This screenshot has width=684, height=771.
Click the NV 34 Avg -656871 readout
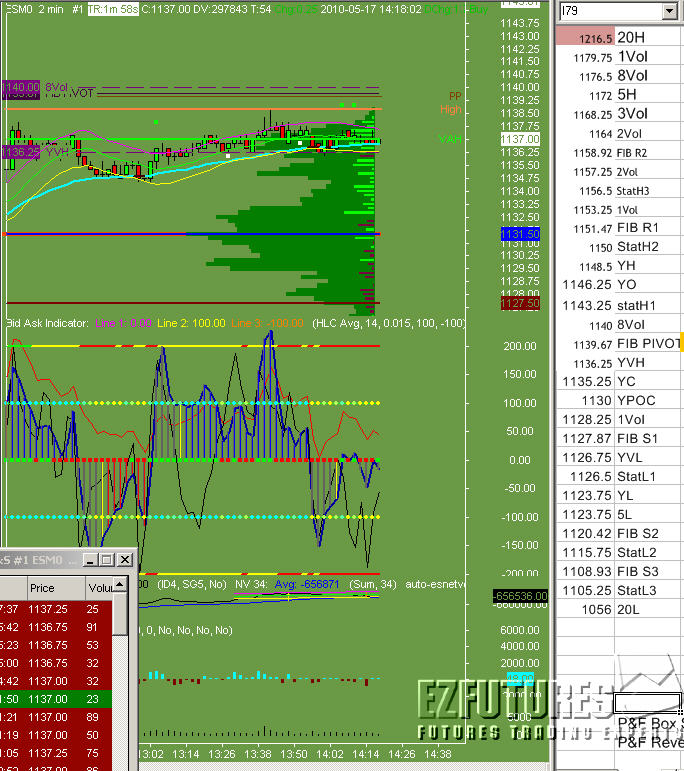tap(287, 584)
